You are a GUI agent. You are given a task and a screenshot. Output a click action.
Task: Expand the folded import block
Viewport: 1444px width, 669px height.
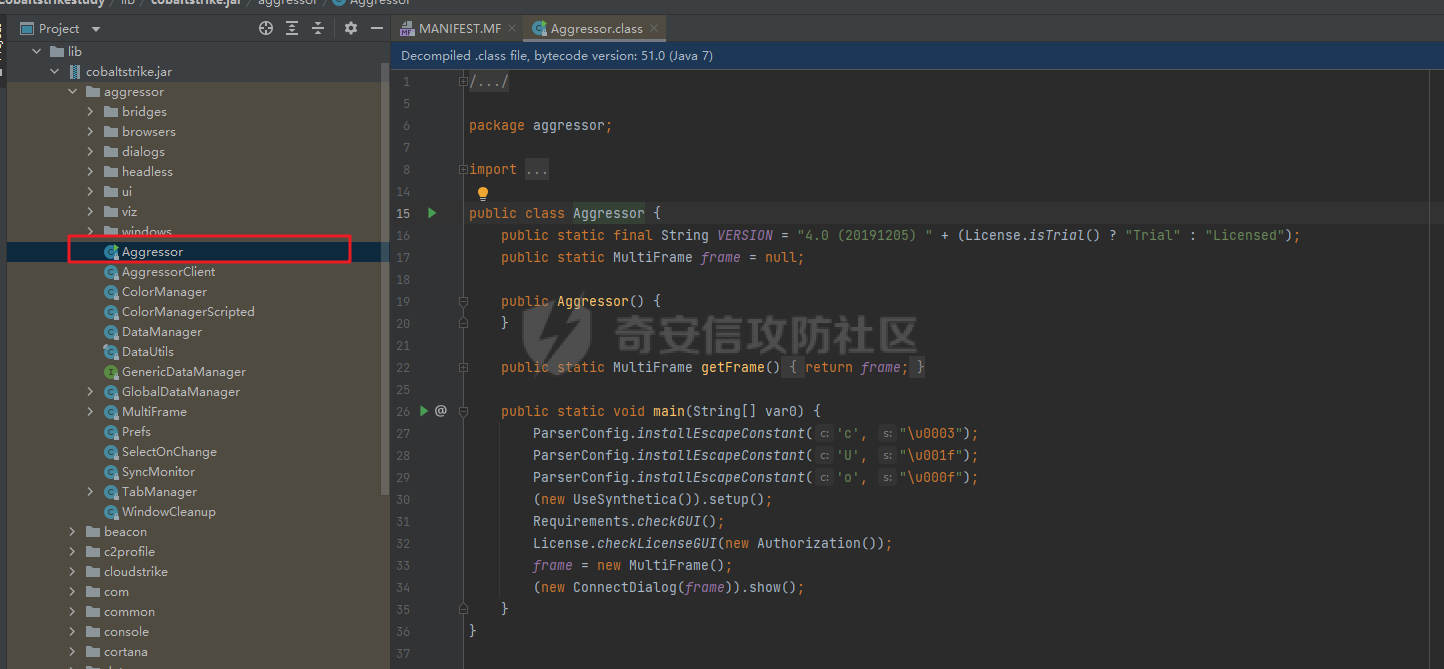pyautogui.click(x=463, y=169)
